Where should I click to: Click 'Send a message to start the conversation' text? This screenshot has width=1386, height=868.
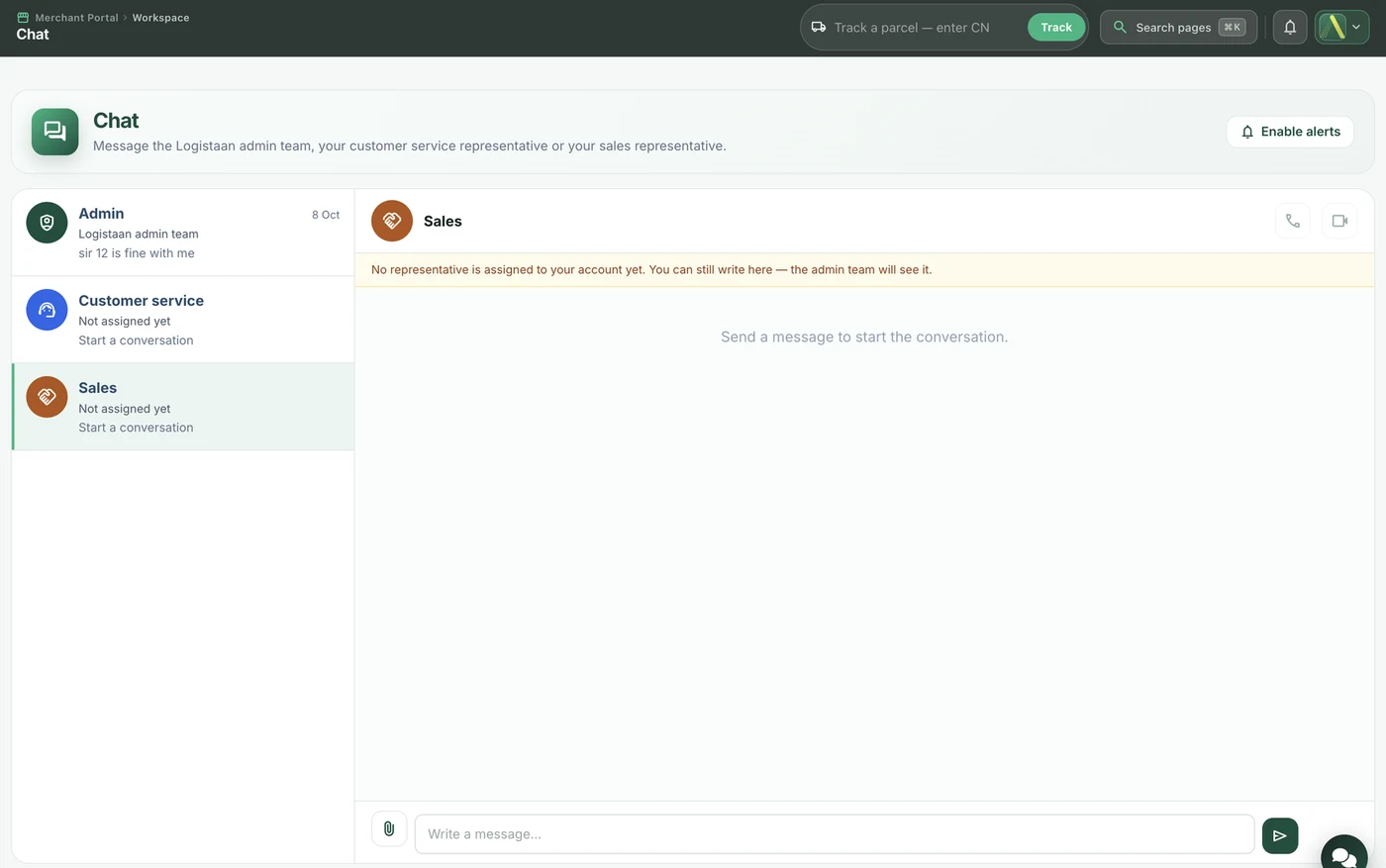tap(864, 338)
